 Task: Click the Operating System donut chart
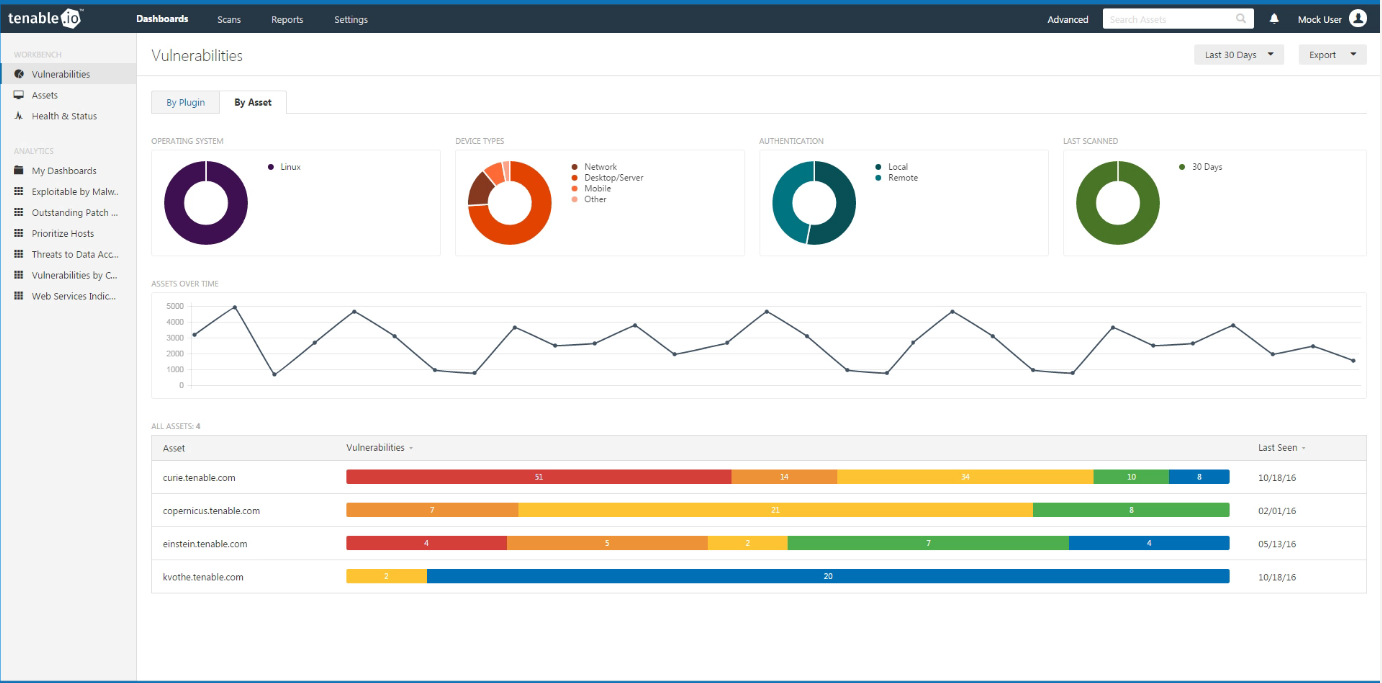coord(206,203)
